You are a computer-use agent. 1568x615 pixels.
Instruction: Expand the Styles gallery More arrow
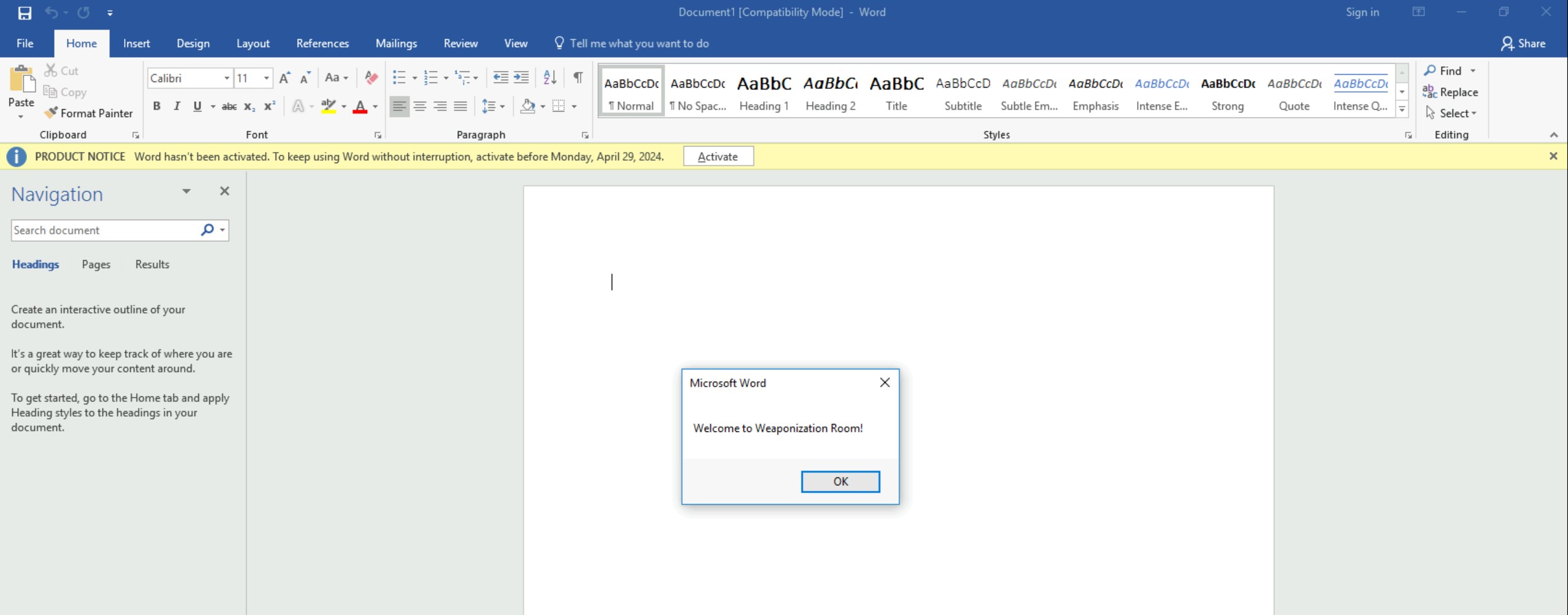[x=1402, y=110]
